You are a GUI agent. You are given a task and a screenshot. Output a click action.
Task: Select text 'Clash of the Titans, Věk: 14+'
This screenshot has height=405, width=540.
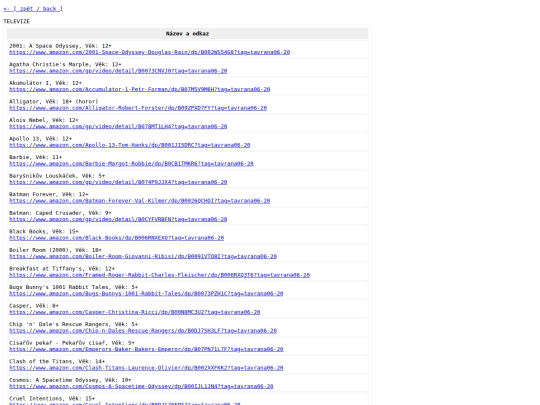[57, 362]
